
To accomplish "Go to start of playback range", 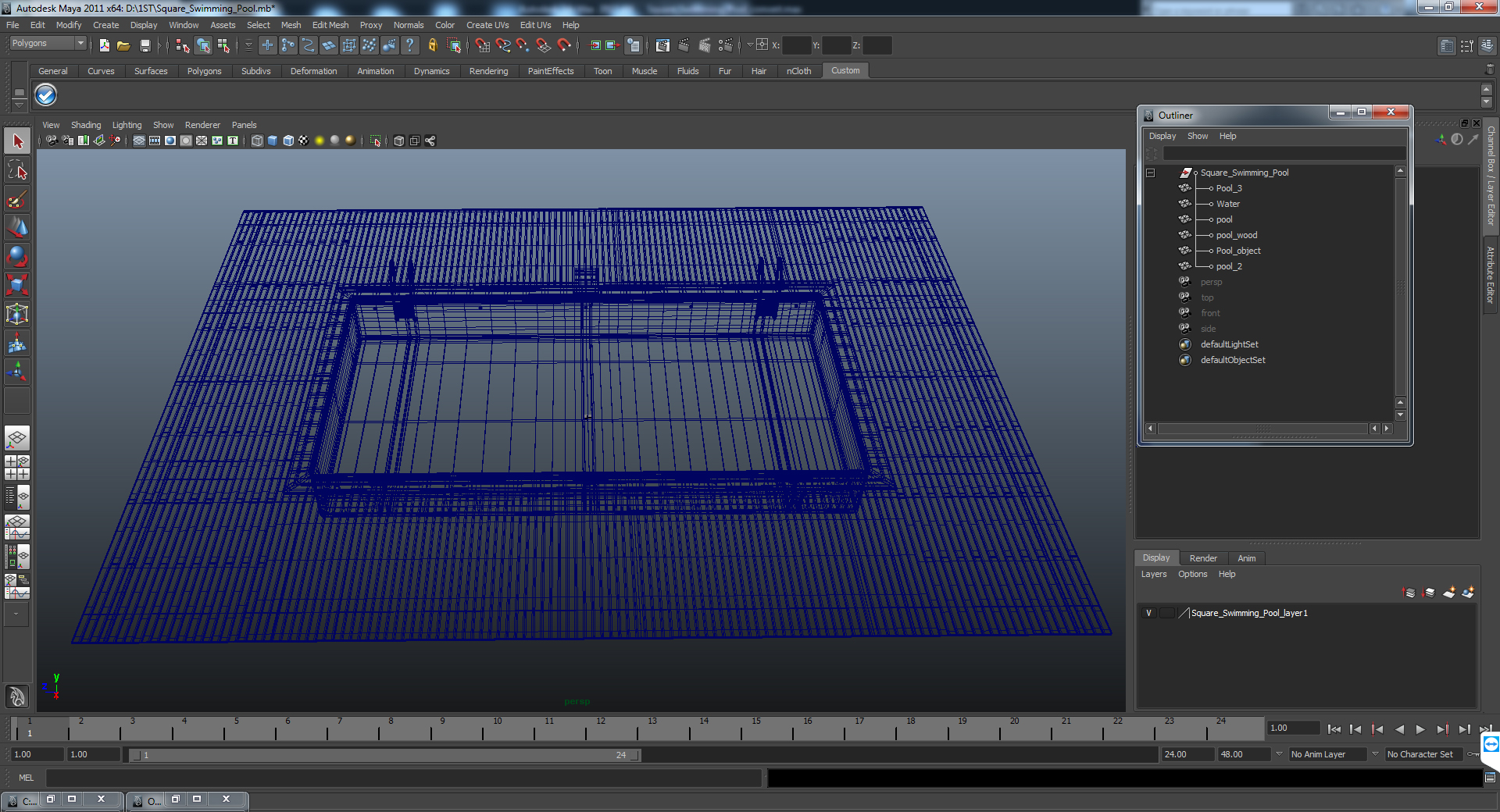I will (x=1334, y=729).
